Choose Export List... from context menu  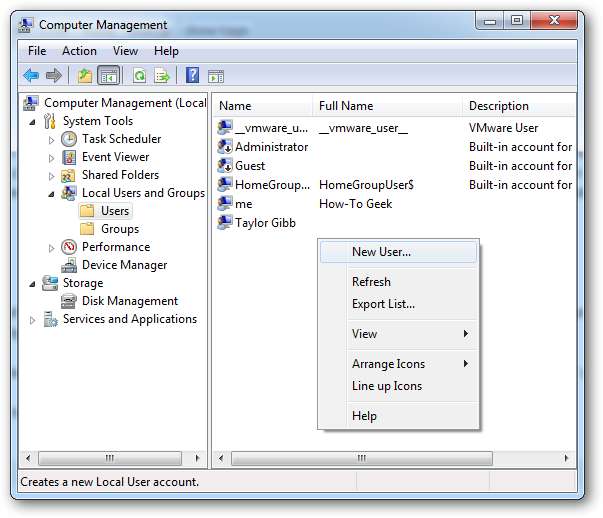398,304
